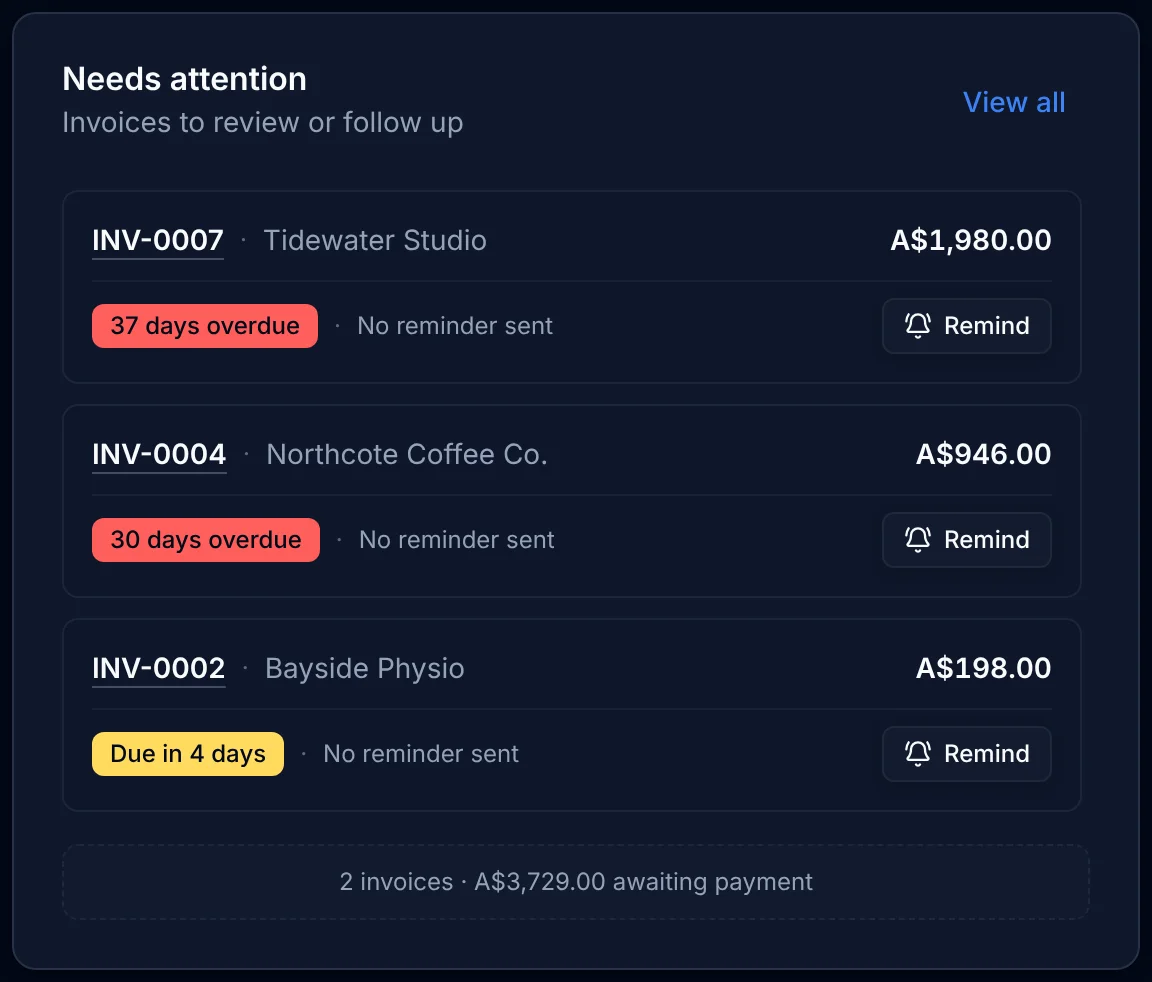The height and width of the screenshot is (982, 1152).
Task: Click the amount A$1,980.00
Action: [971, 240]
